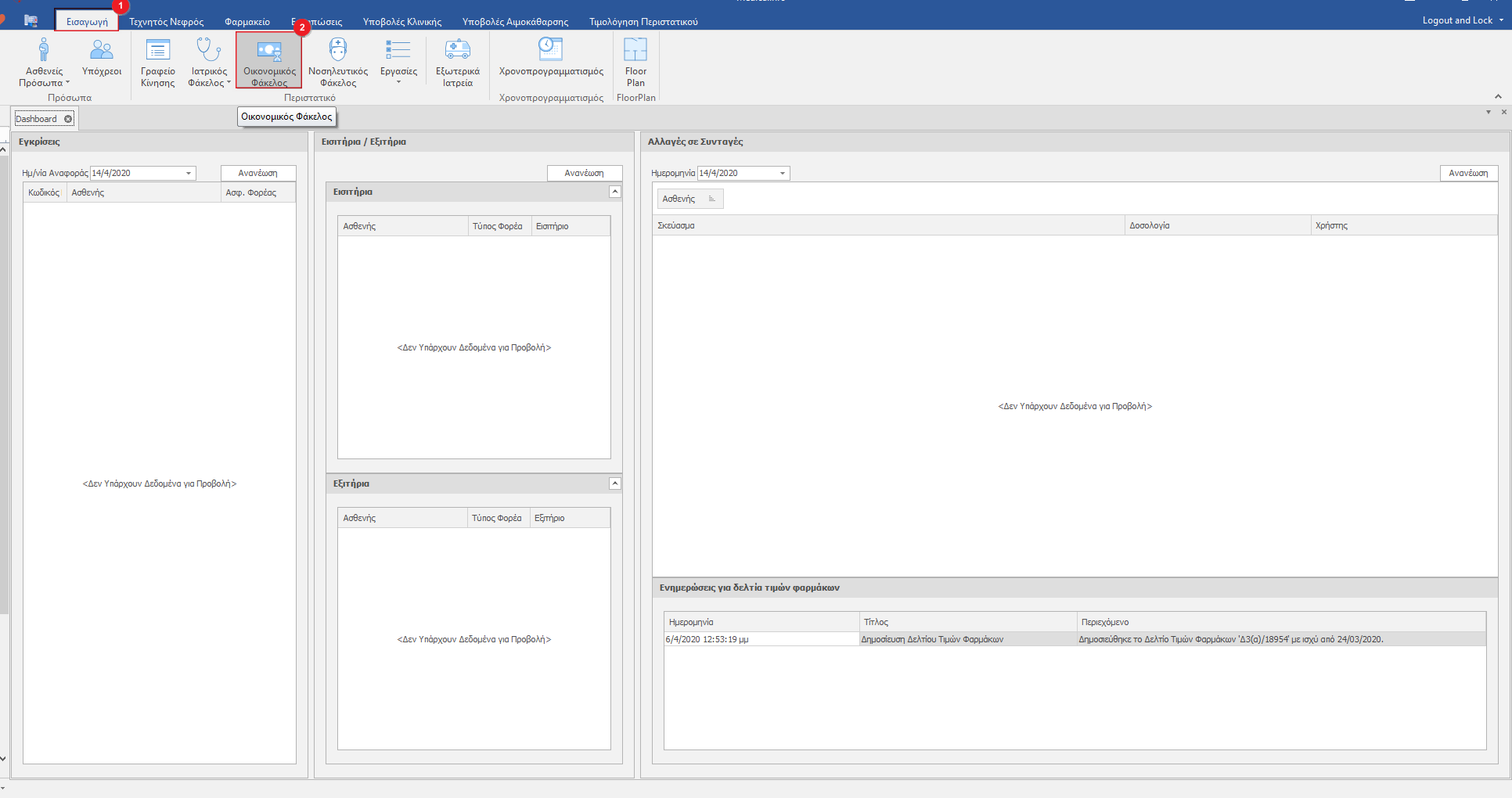Switch to the Φαρμακείο ribbon tab
The image size is (1512, 798).
coord(247,22)
